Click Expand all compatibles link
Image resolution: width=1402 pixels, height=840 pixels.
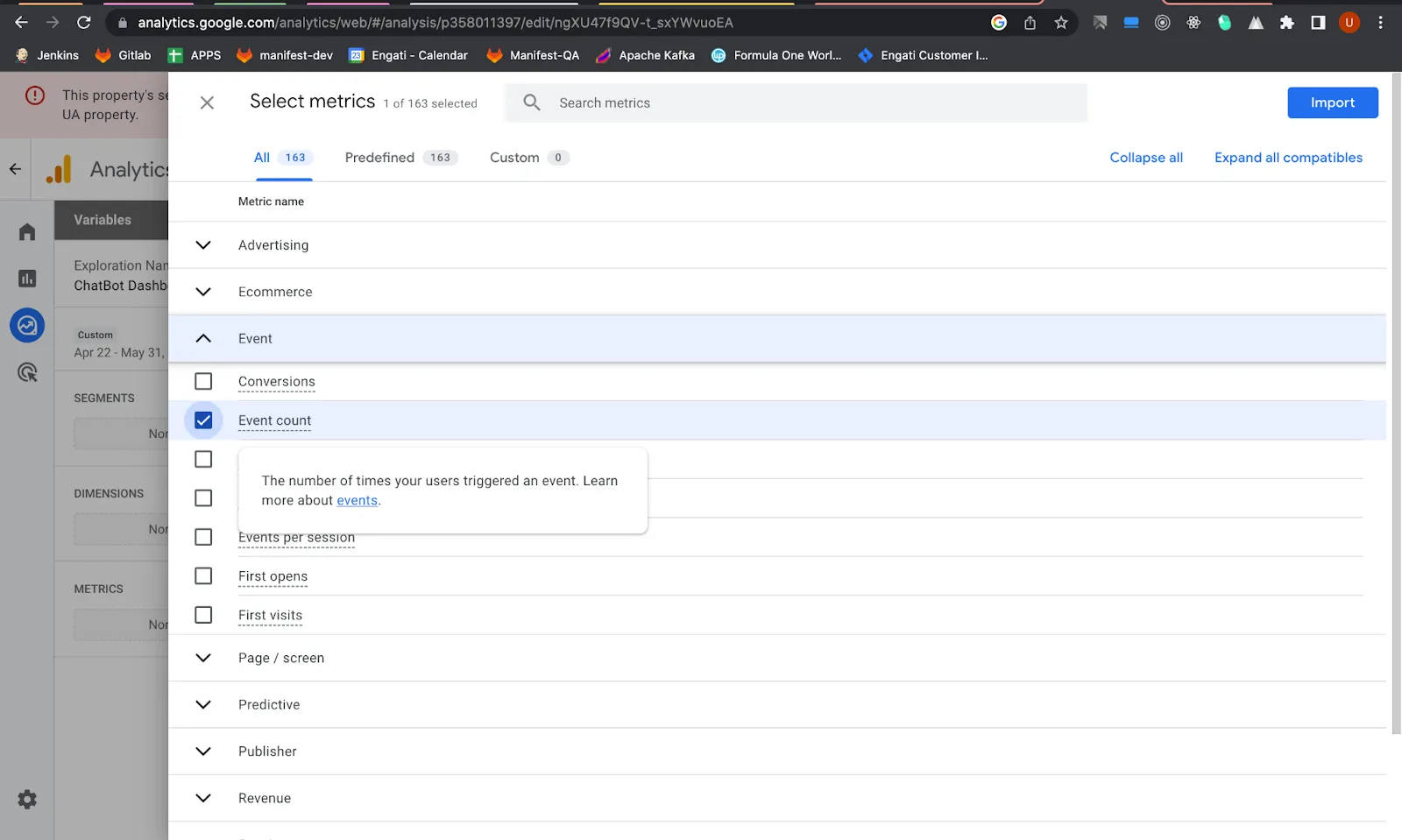(x=1288, y=158)
